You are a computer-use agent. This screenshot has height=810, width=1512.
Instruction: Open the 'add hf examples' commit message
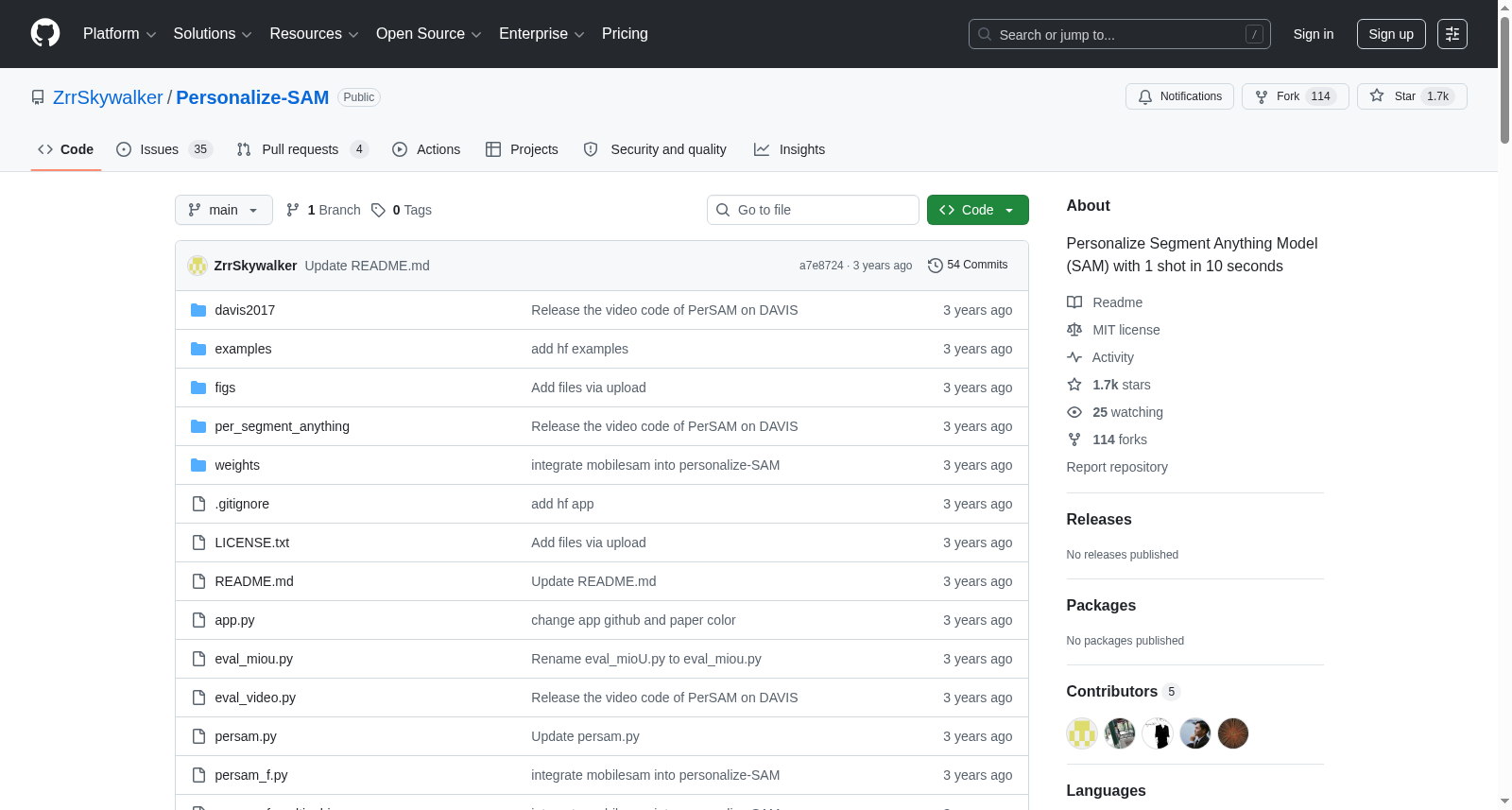[x=579, y=349]
